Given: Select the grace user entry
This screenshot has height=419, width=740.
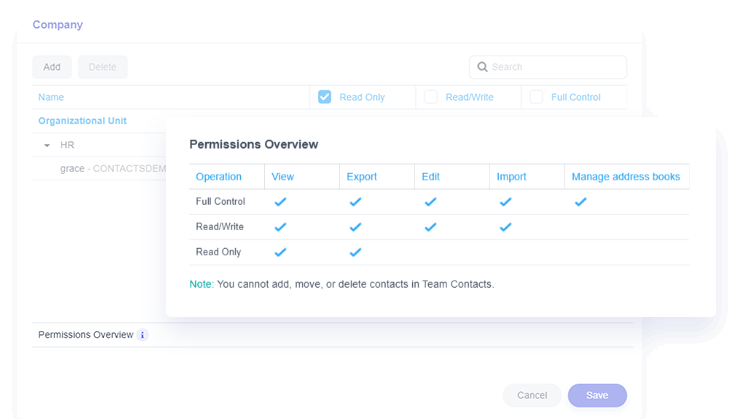Looking at the screenshot, I should (72, 169).
